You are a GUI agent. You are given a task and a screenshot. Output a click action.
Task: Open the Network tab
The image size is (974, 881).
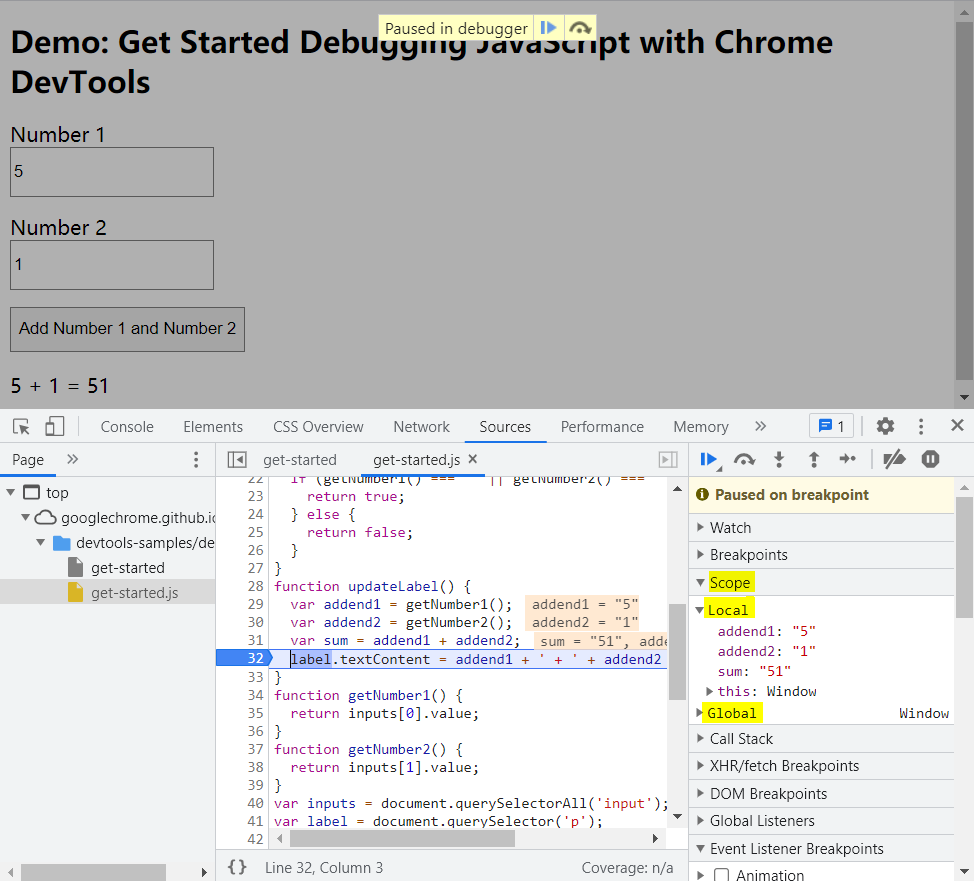[x=421, y=427]
